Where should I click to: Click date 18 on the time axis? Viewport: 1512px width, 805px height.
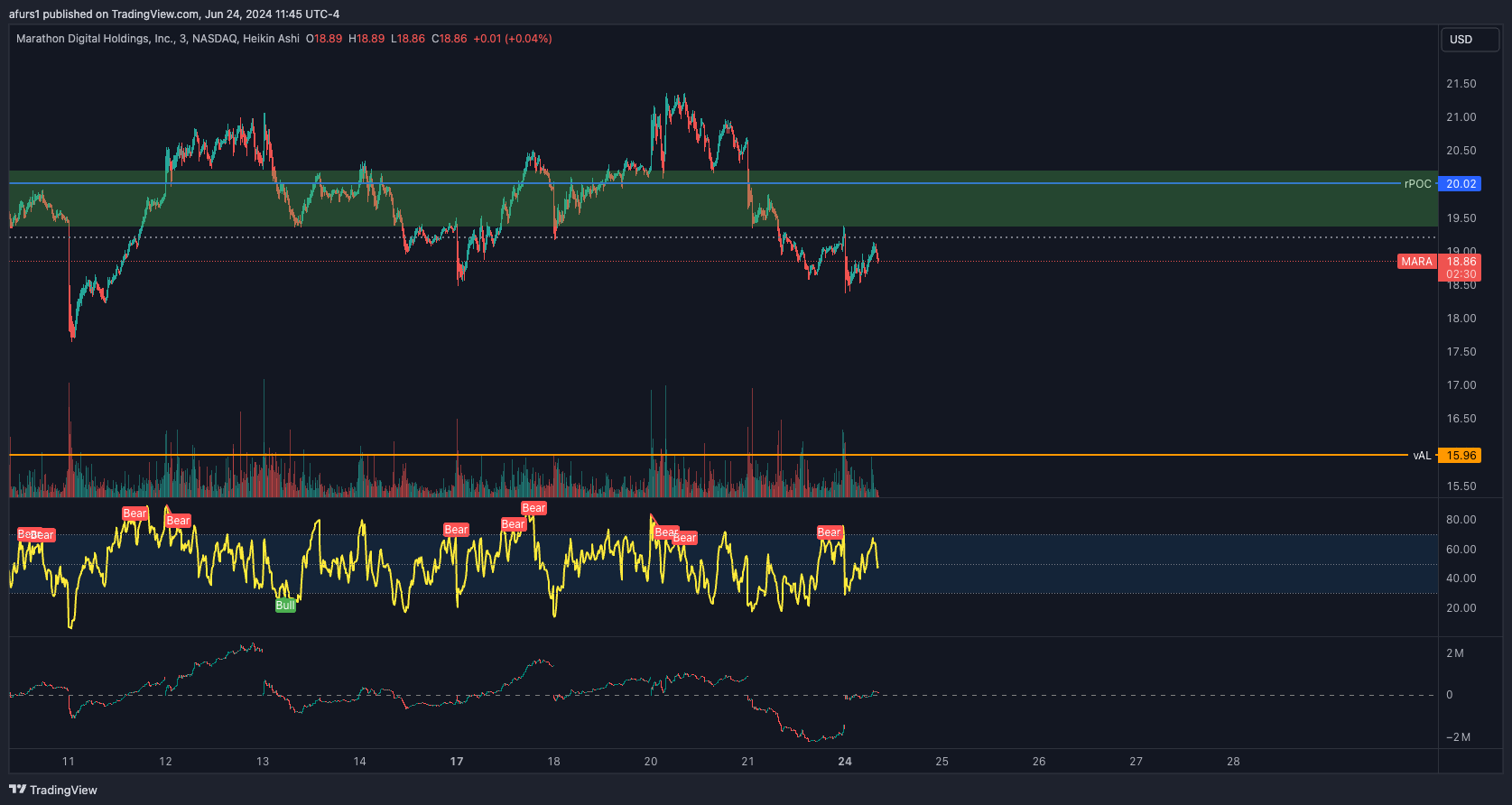pyautogui.click(x=553, y=762)
